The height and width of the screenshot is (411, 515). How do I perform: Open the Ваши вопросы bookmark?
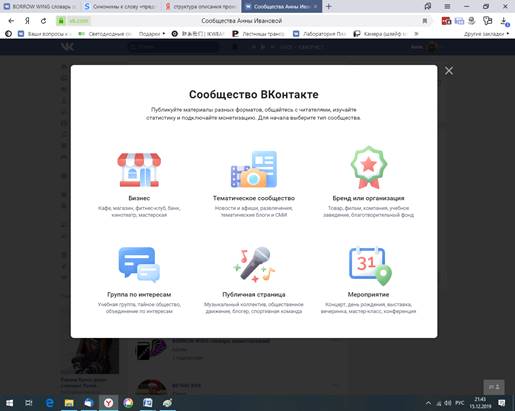point(45,34)
